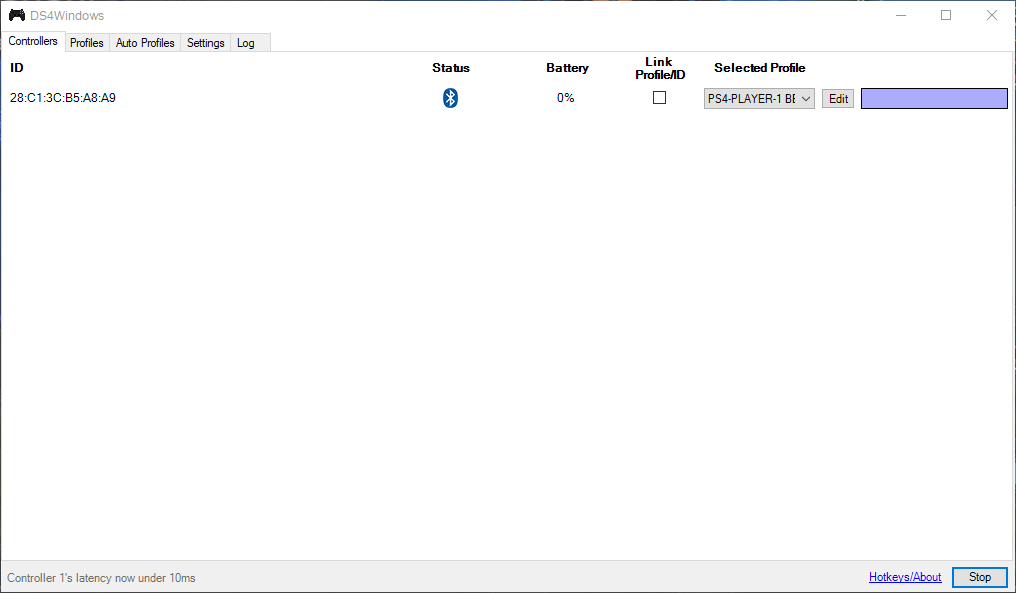Return to the Controllers tab
Viewport: 1016px width, 593px height.
(x=33, y=41)
